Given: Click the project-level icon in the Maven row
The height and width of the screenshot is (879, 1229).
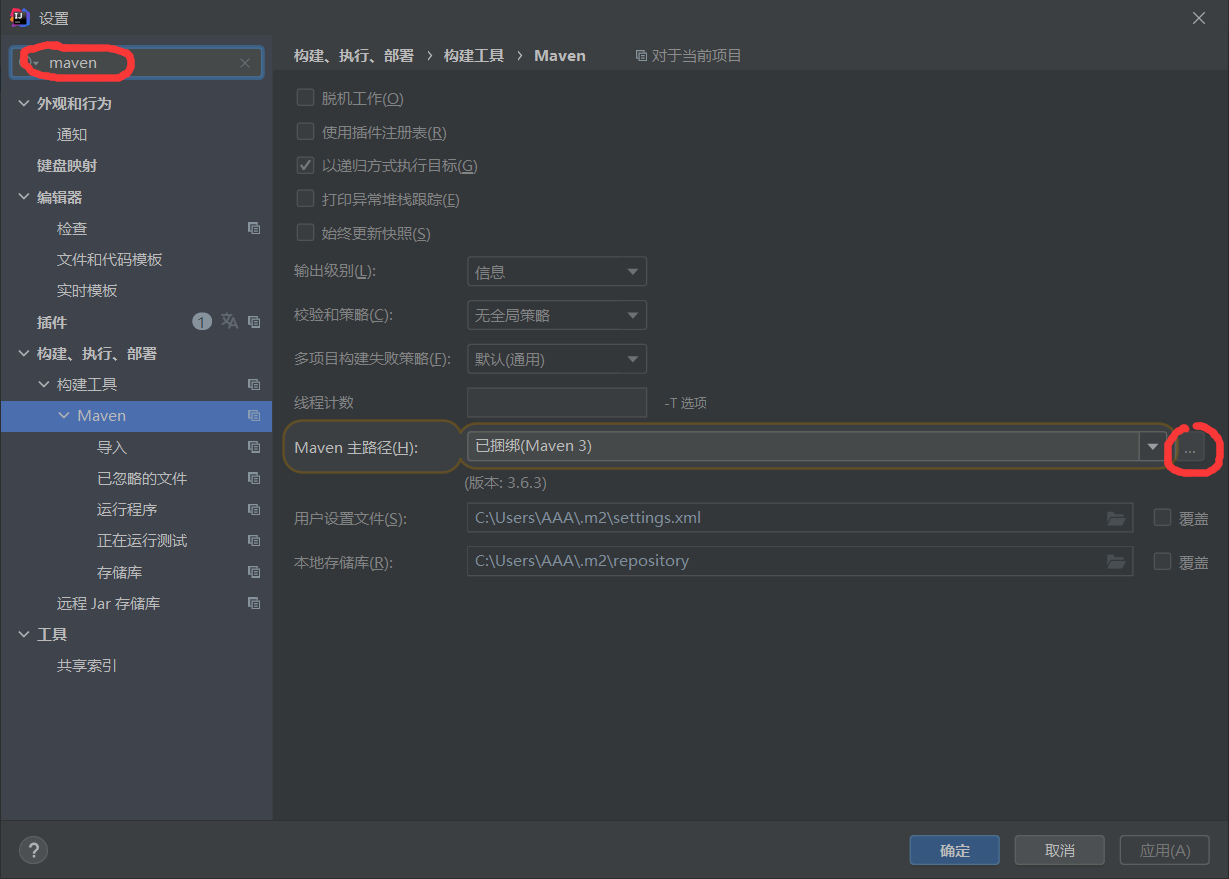Looking at the screenshot, I should 254,416.
